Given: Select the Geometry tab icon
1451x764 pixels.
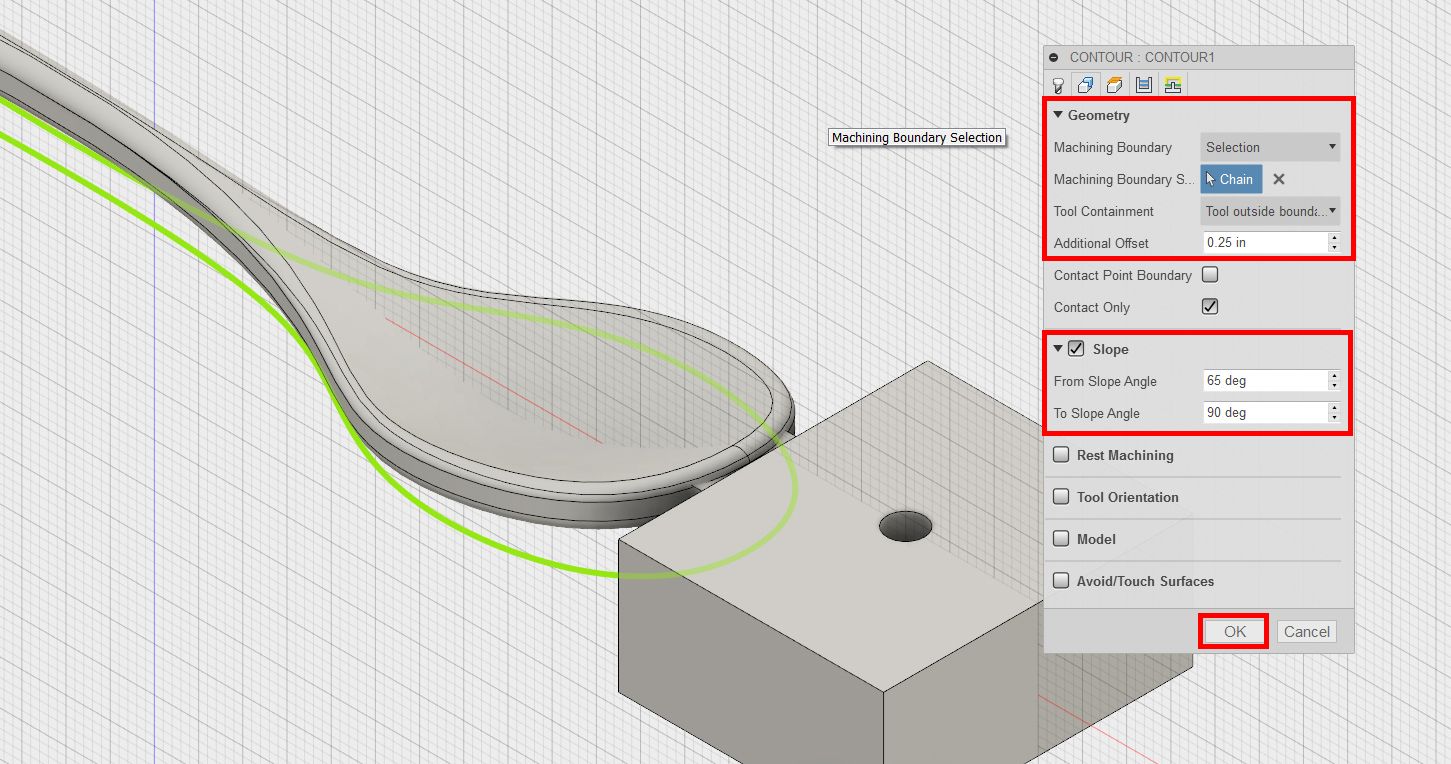Looking at the screenshot, I should (x=1086, y=84).
